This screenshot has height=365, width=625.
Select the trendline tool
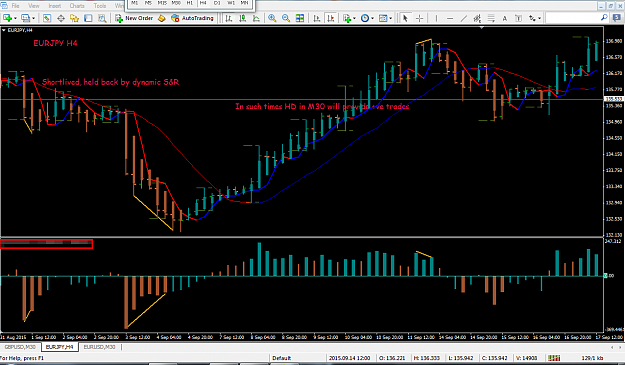pos(464,18)
